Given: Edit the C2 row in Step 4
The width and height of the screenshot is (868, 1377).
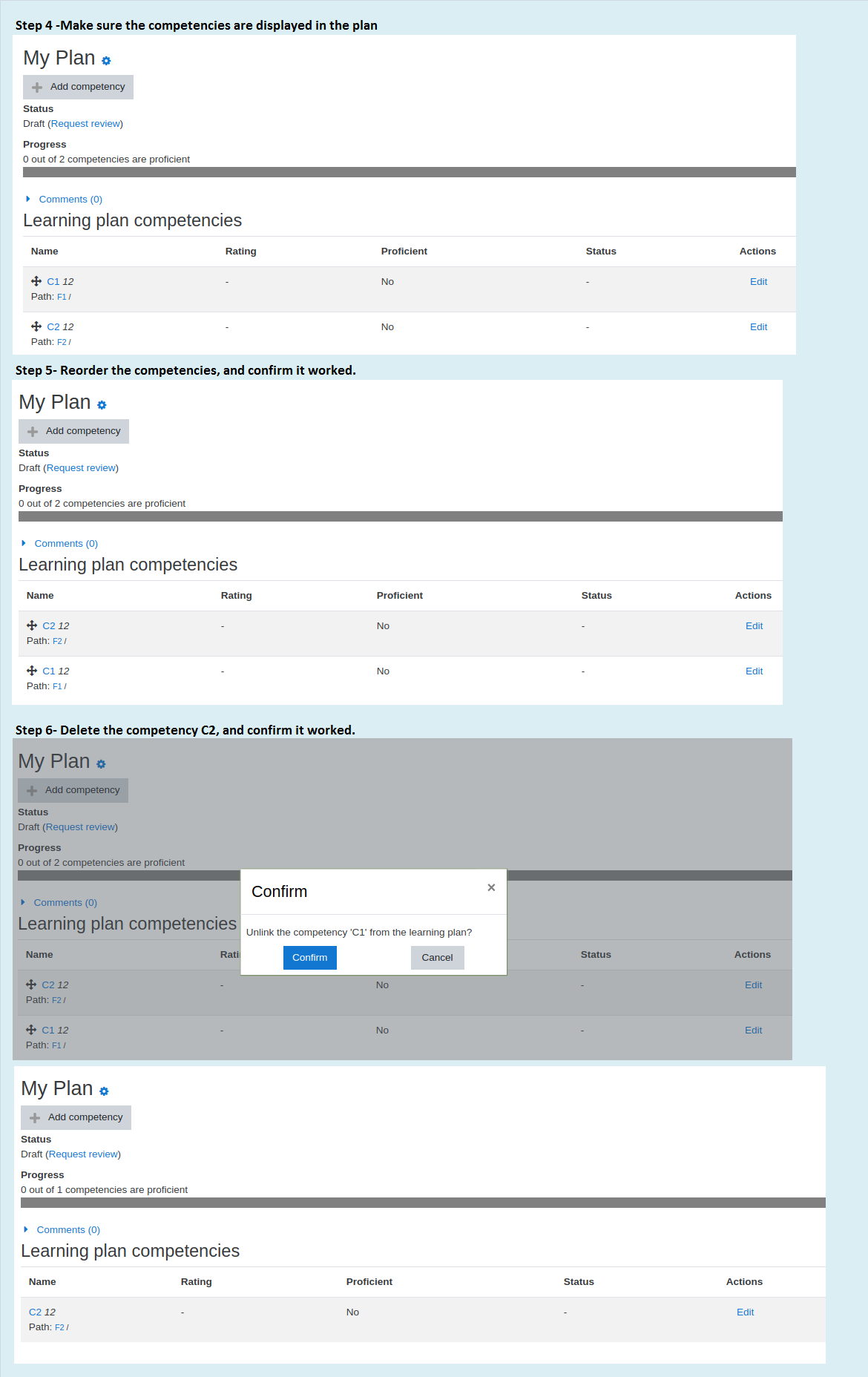Looking at the screenshot, I should pos(758,327).
